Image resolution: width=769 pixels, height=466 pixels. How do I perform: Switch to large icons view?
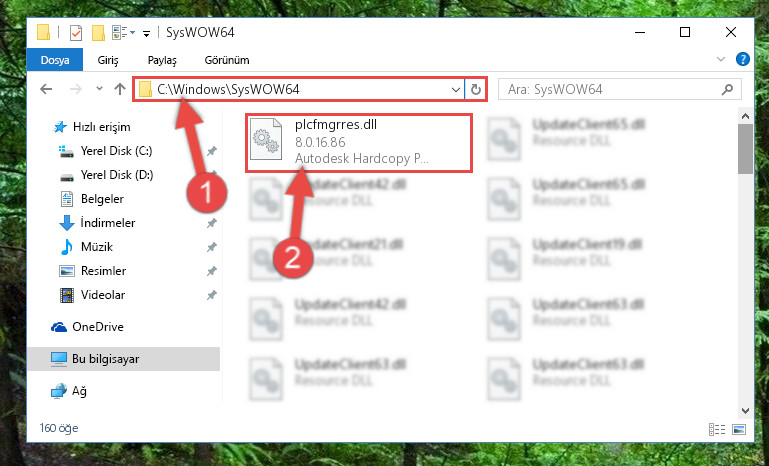tap(739, 430)
